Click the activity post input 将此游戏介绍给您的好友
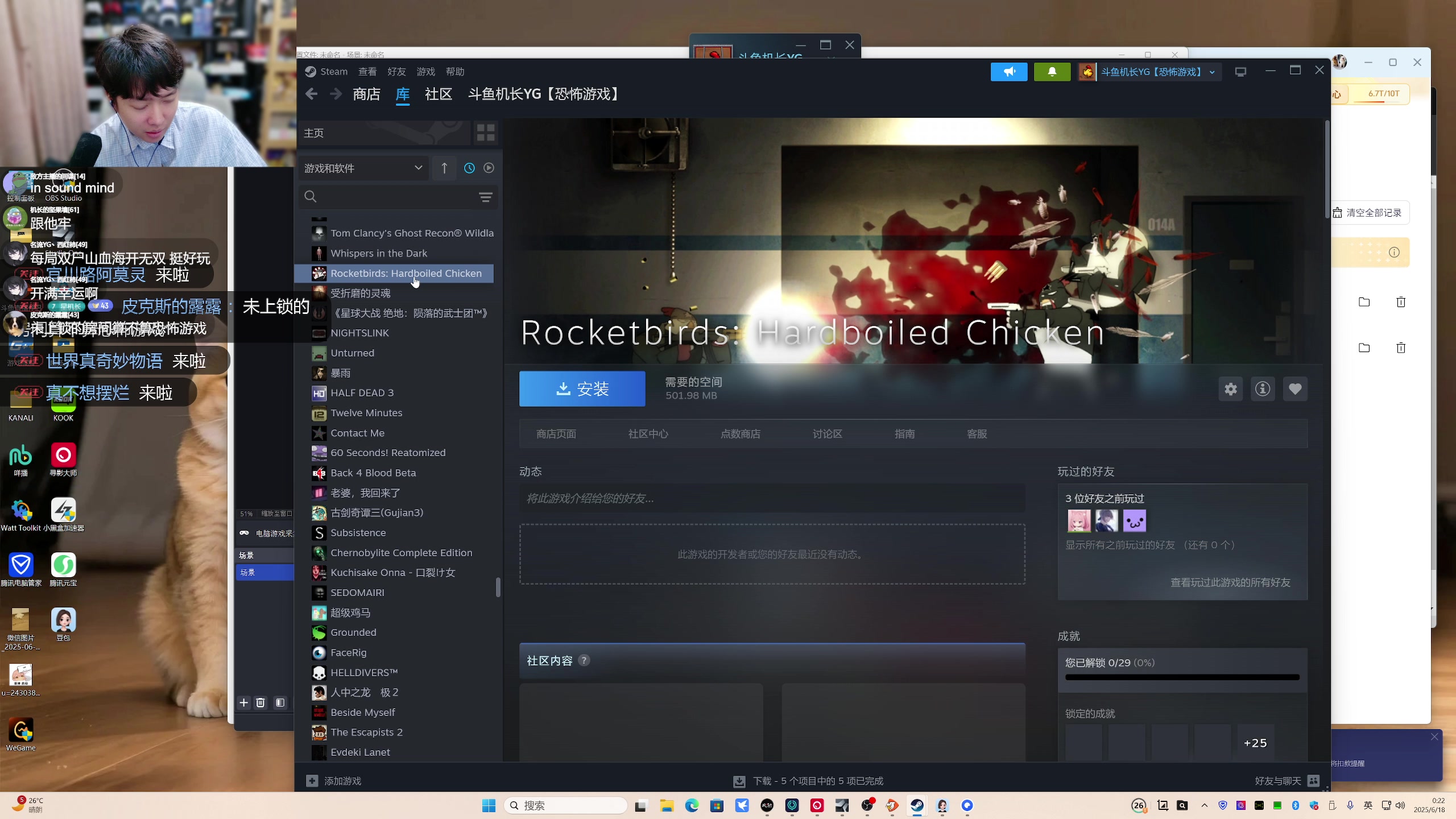The width and height of the screenshot is (1456, 819). [x=772, y=498]
